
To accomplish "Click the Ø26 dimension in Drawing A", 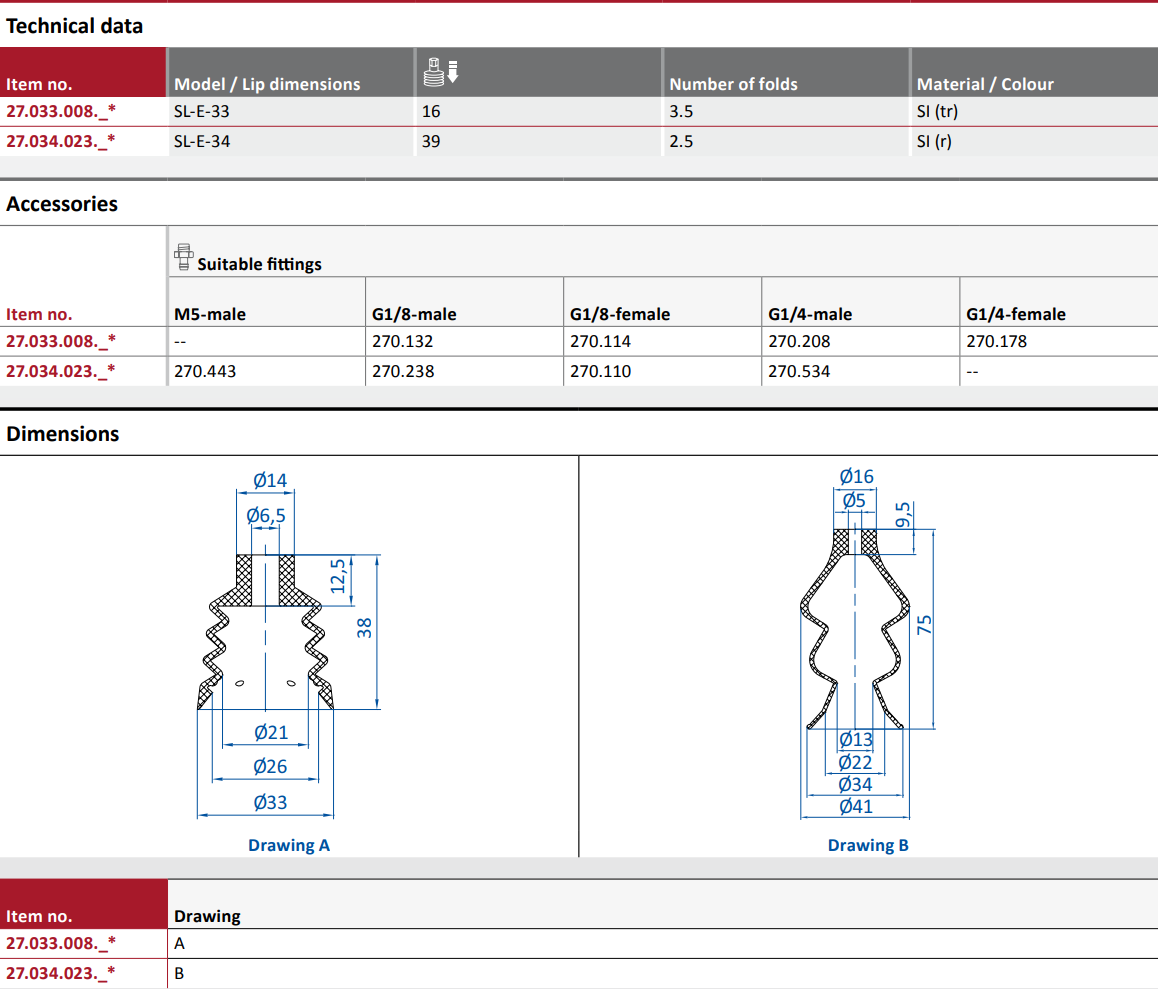I will 270,767.
